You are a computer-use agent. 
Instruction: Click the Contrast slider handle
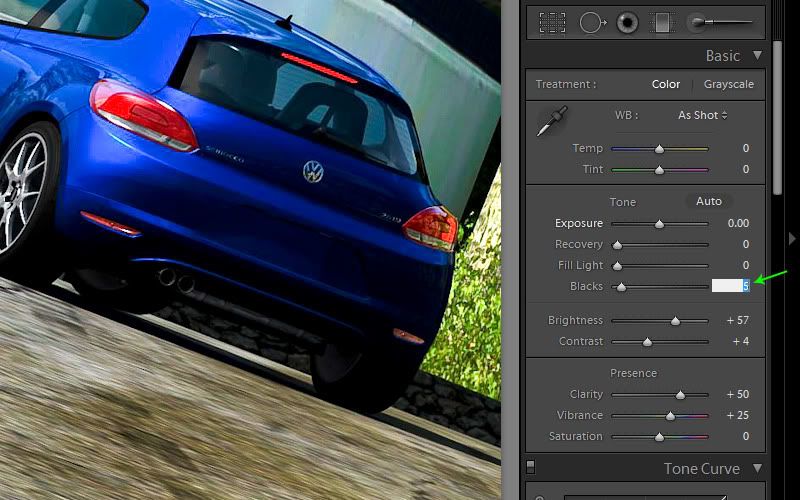(647, 342)
